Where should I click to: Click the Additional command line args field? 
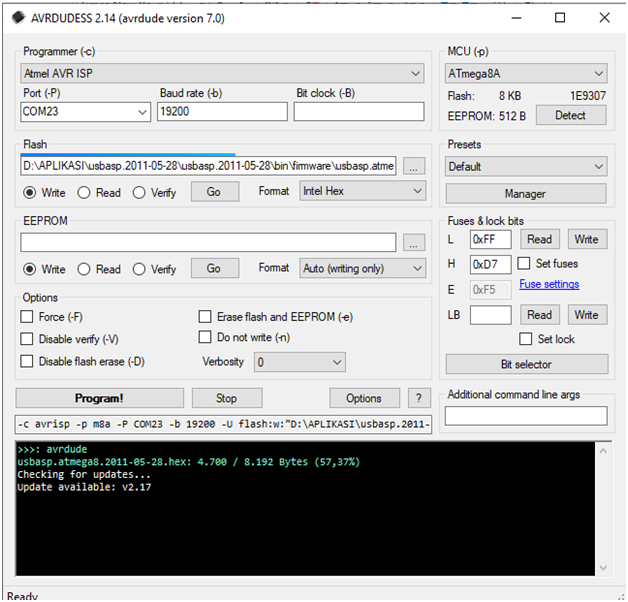click(x=525, y=416)
